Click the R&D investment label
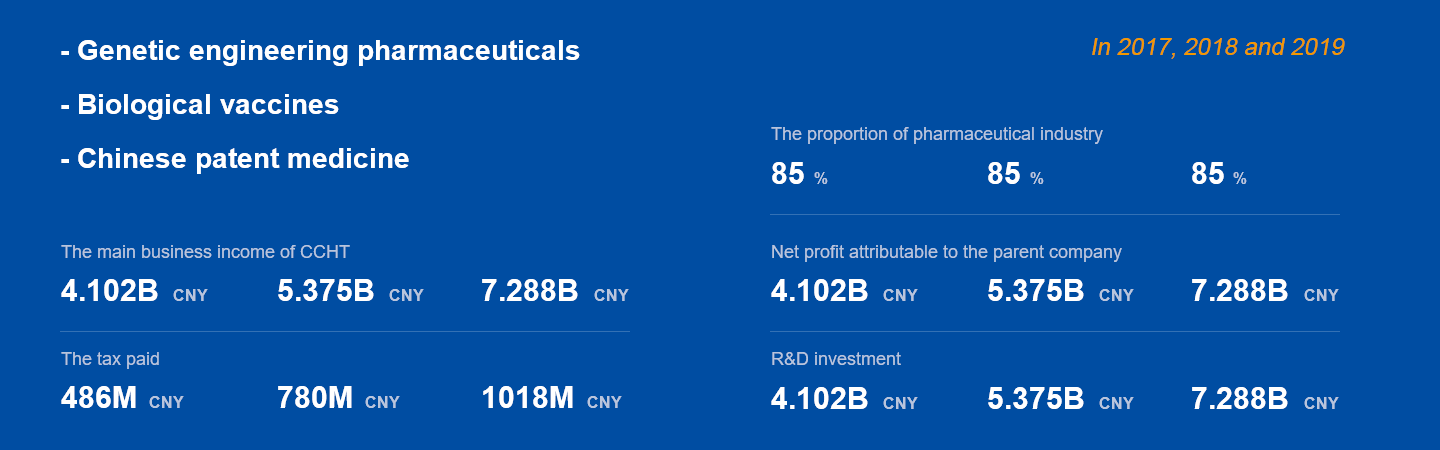The height and width of the screenshot is (450, 1440). point(836,358)
